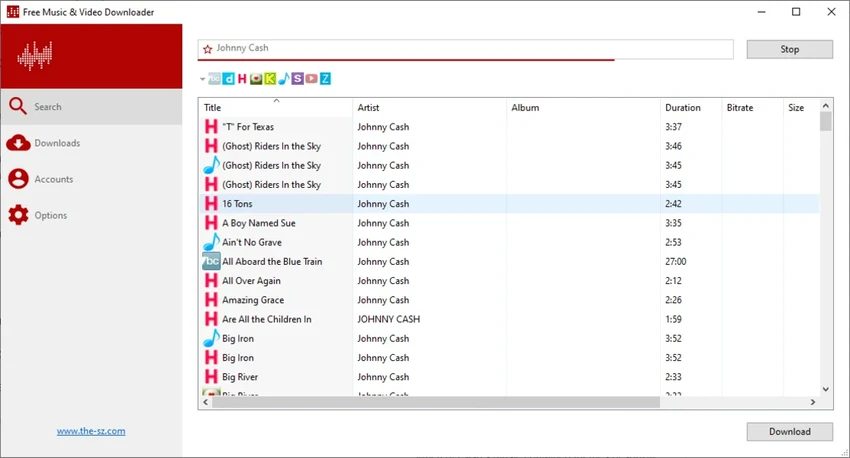Click the Download button
This screenshot has width=850, height=458.
tap(789, 431)
